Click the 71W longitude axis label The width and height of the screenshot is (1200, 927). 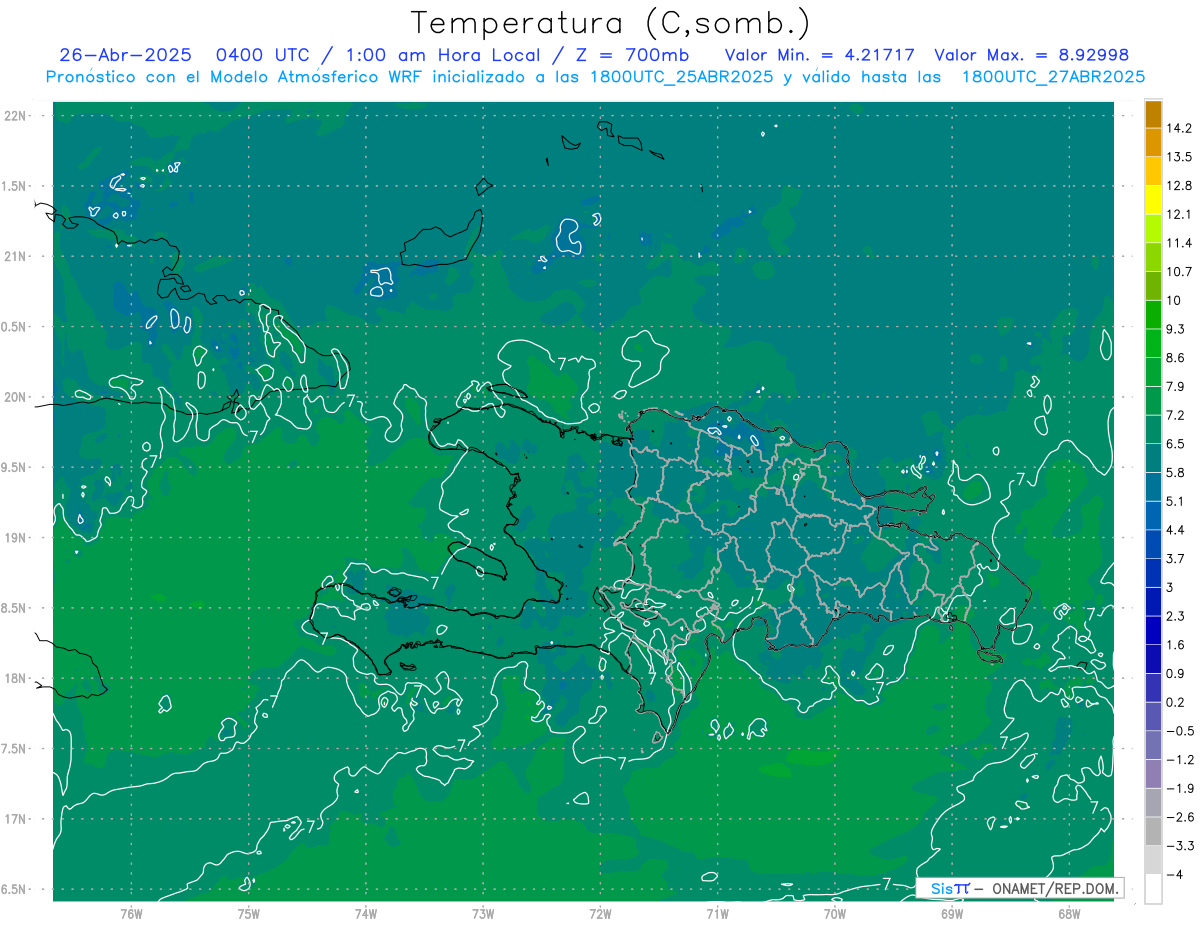coord(717,913)
